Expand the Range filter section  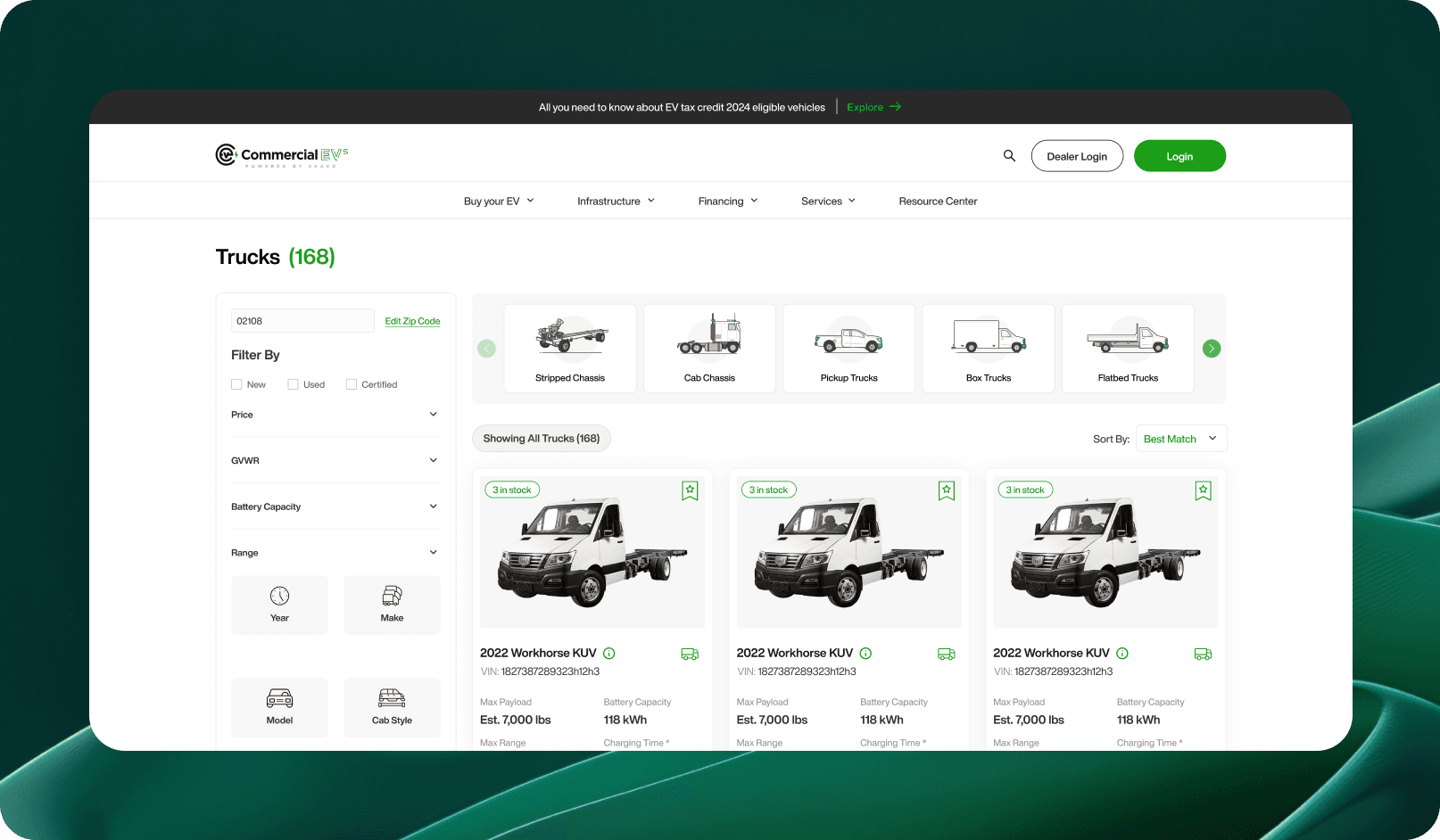[335, 553]
